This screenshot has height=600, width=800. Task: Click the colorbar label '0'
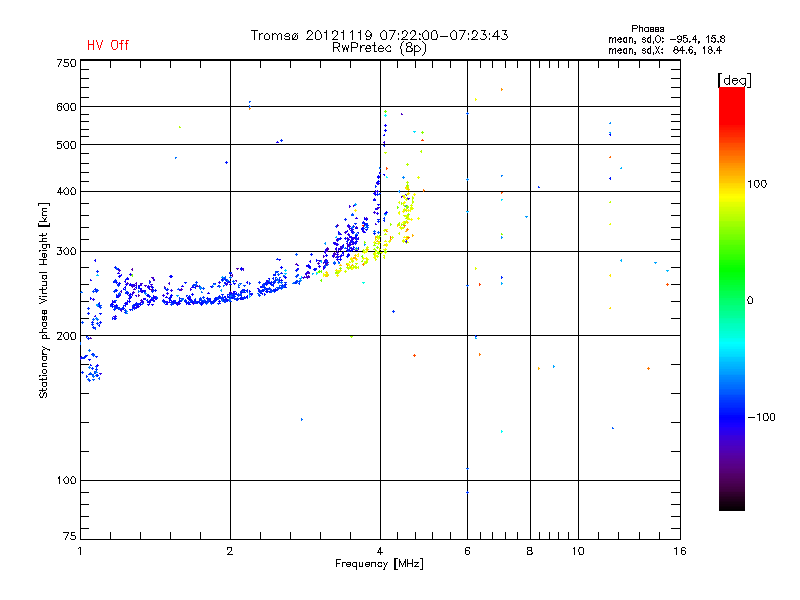point(750,301)
